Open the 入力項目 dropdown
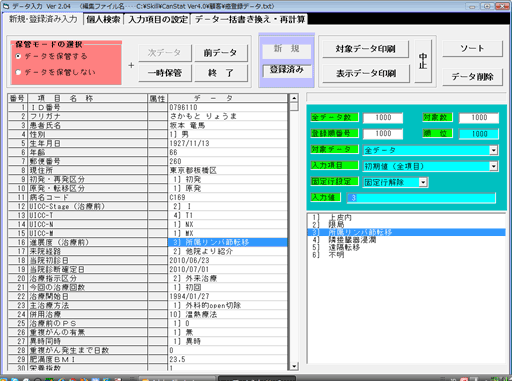The image size is (512, 381). tap(494, 166)
